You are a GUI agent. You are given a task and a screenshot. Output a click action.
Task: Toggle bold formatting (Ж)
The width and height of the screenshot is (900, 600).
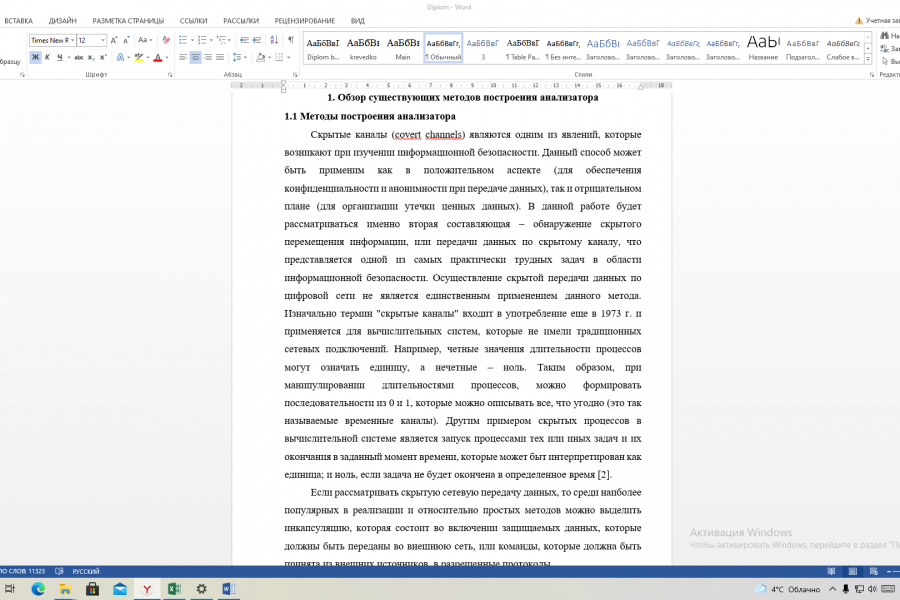[x=36, y=57]
